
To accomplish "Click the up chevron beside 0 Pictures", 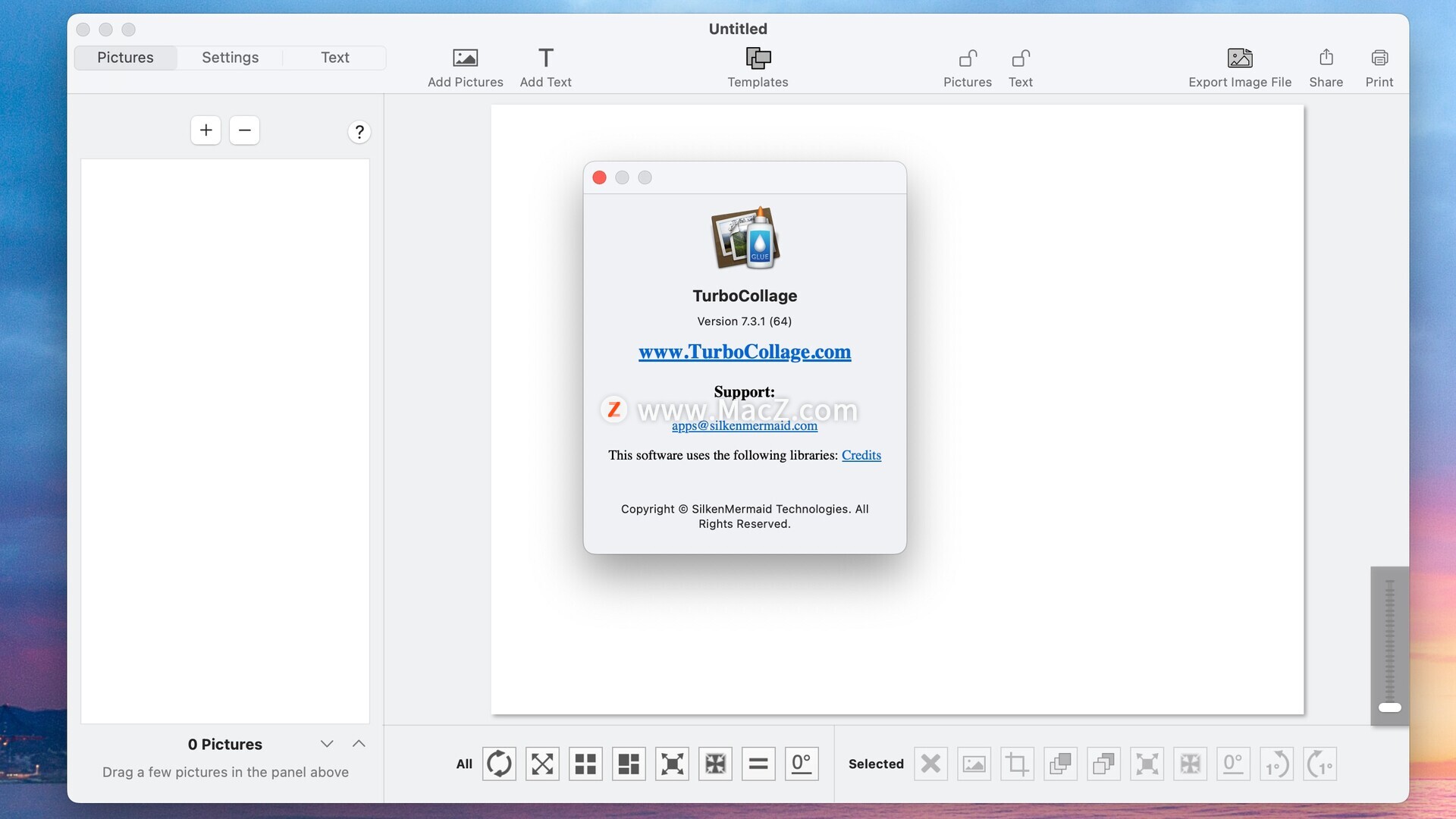I will [359, 744].
